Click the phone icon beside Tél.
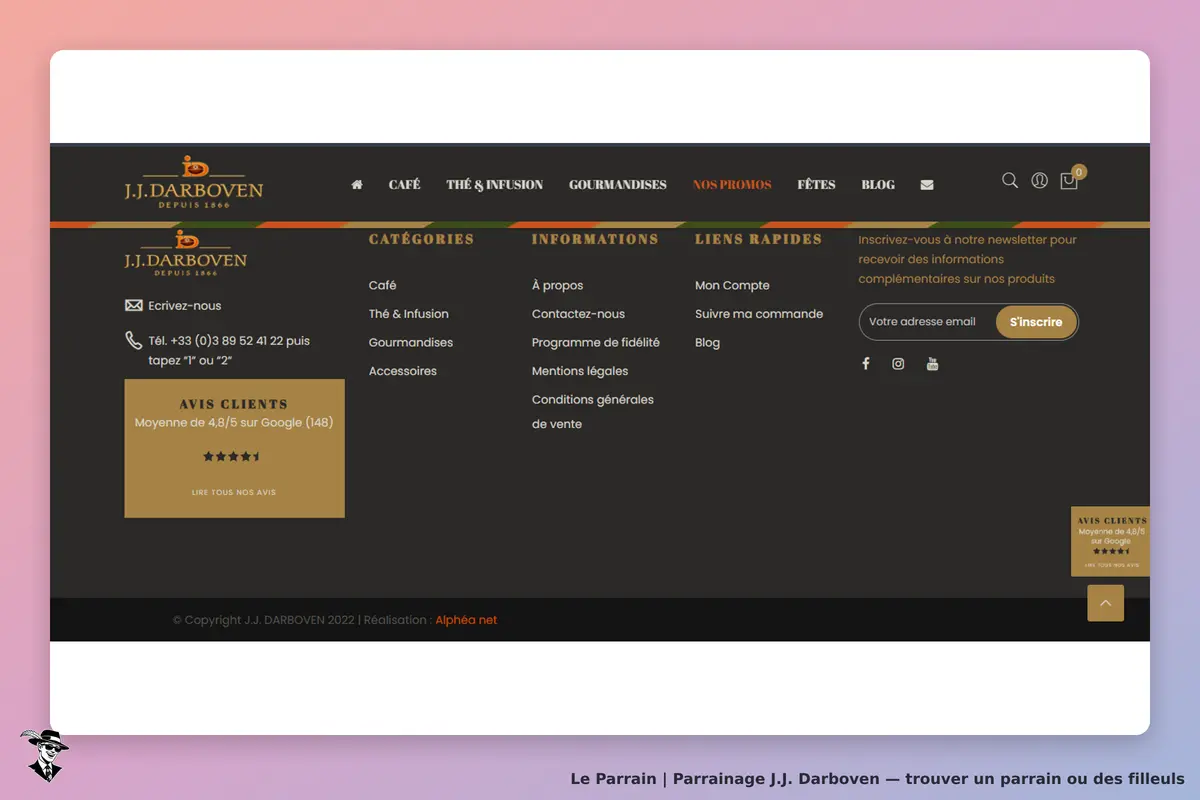Image resolution: width=1200 pixels, height=800 pixels. click(133, 341)
